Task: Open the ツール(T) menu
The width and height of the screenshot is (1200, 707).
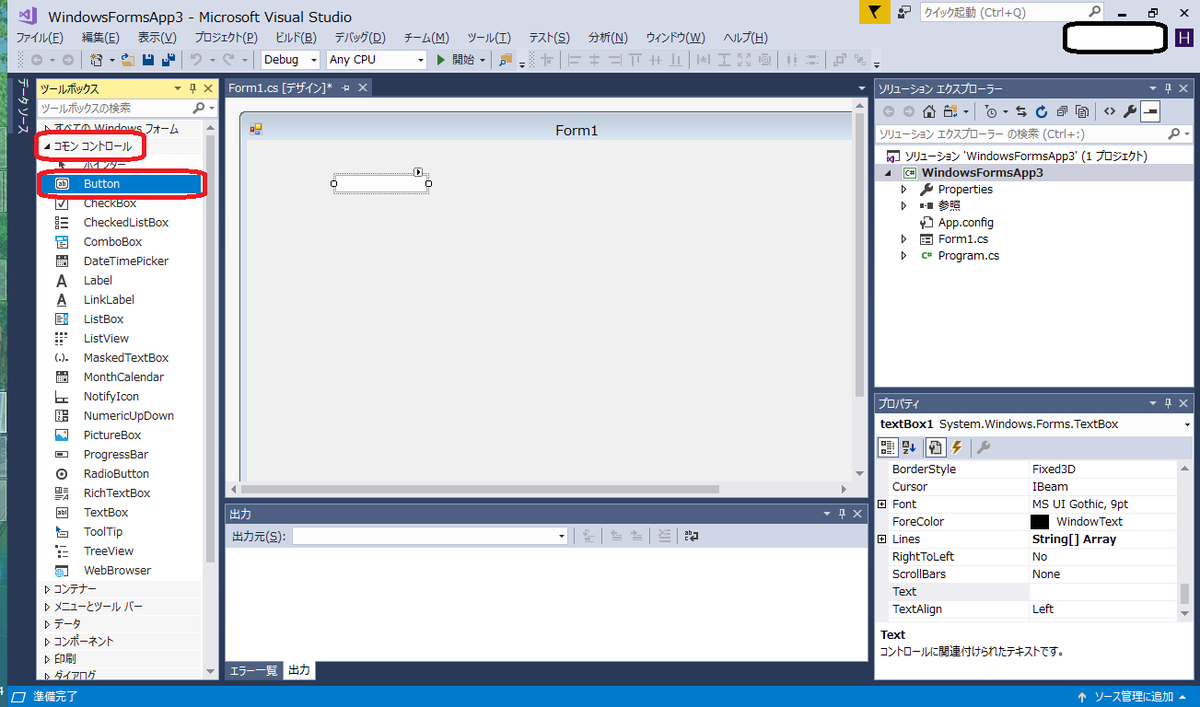Action: (489, 37)
